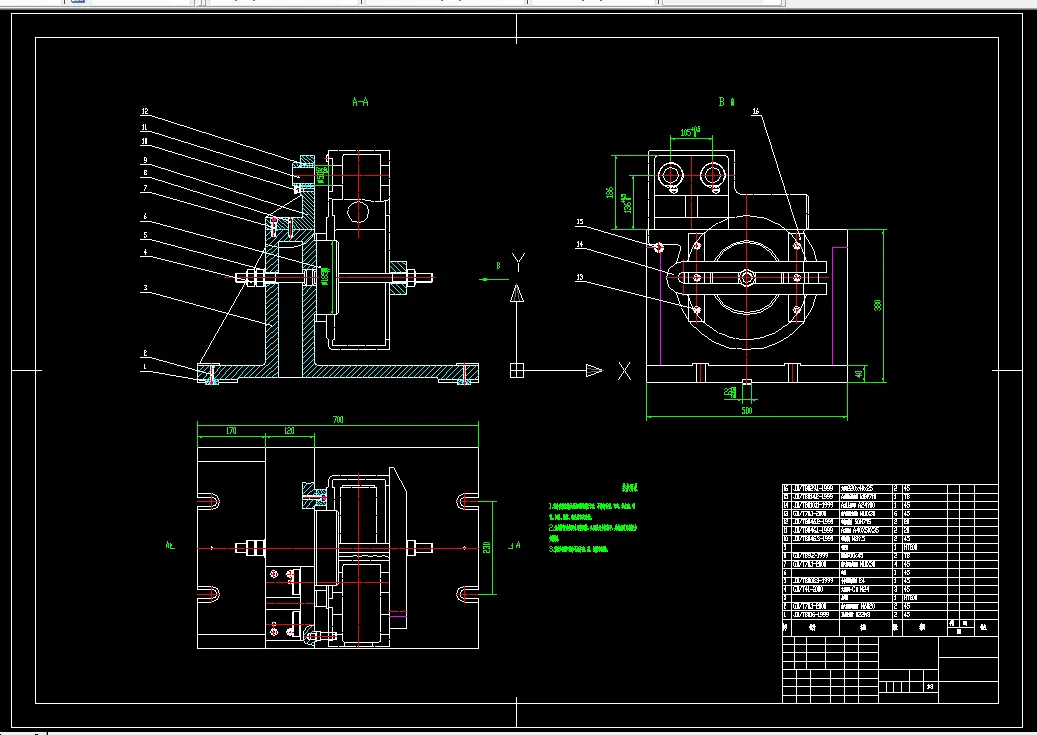Click the 105 toleranced dimension in B view
Screen dimensions: 1037x735
click(x=689, y=132)
